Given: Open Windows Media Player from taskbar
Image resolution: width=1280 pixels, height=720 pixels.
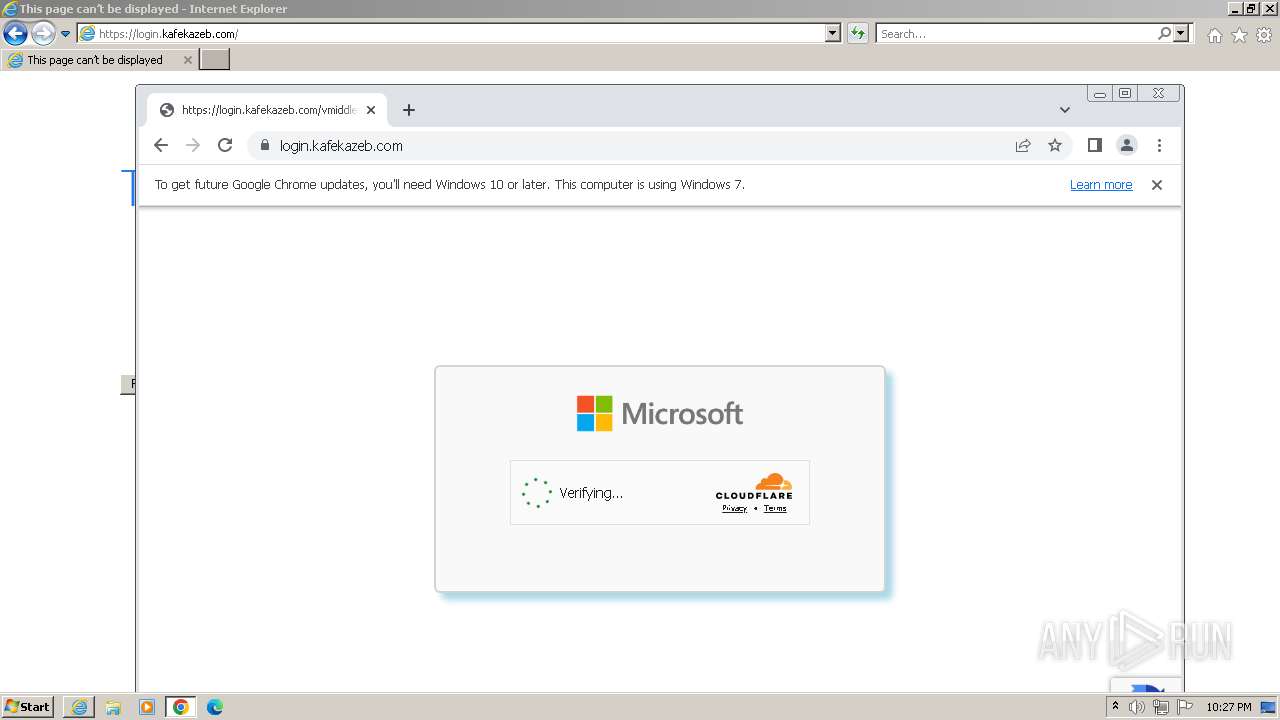Looking at the screenshot, I should tap(147, 707).
